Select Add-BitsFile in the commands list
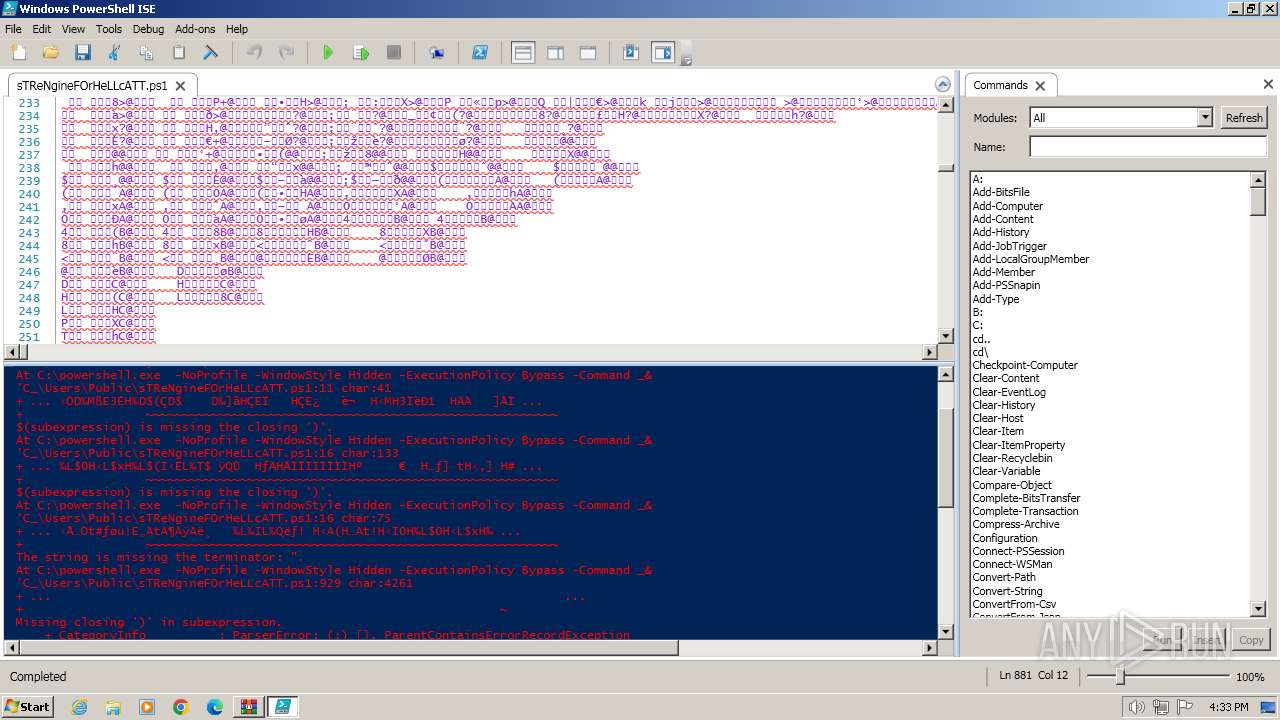The height and width of the screenshot is (720, 1280). [x=1001, y=192]
